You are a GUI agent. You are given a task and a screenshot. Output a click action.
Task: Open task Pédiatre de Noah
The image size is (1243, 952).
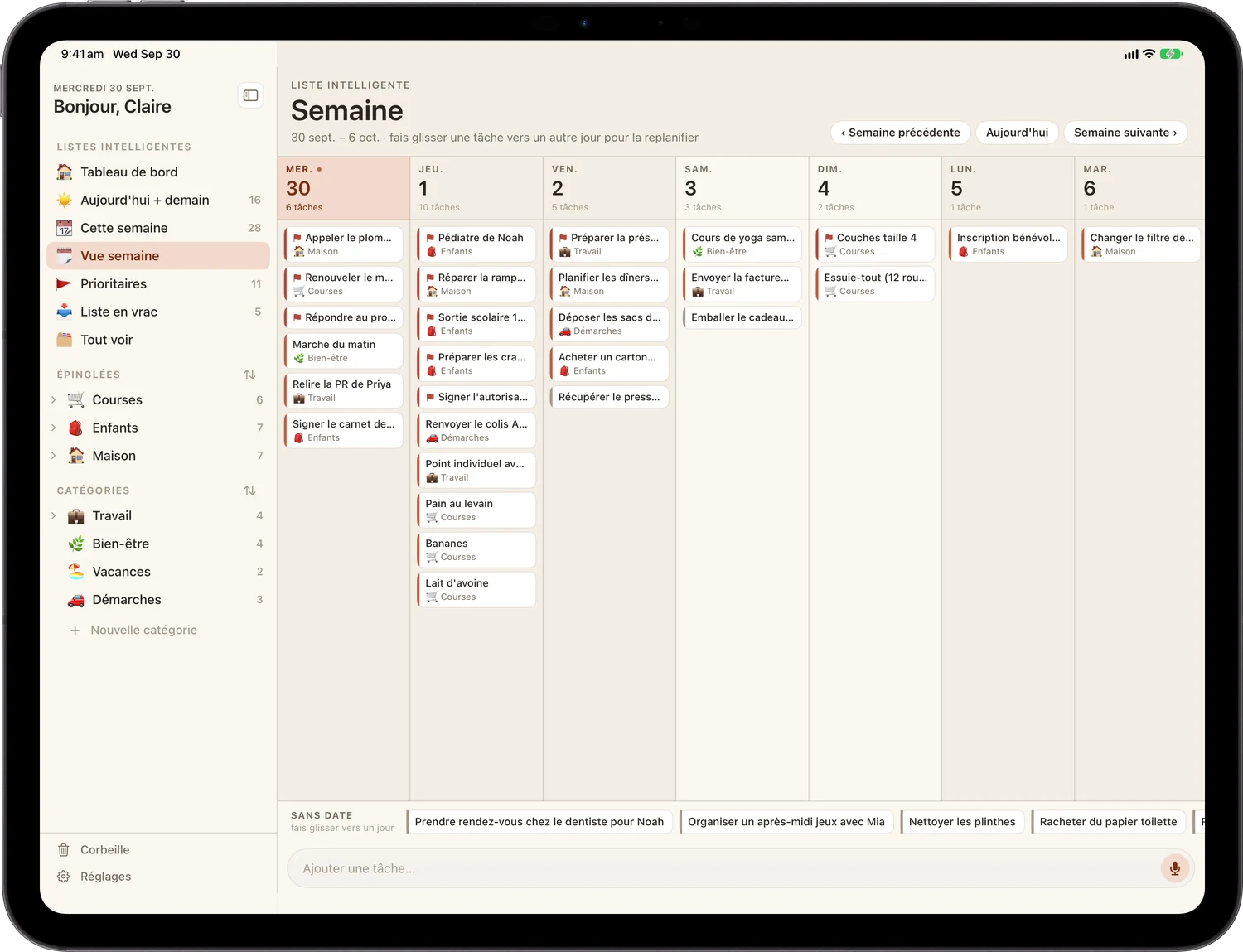476,244
